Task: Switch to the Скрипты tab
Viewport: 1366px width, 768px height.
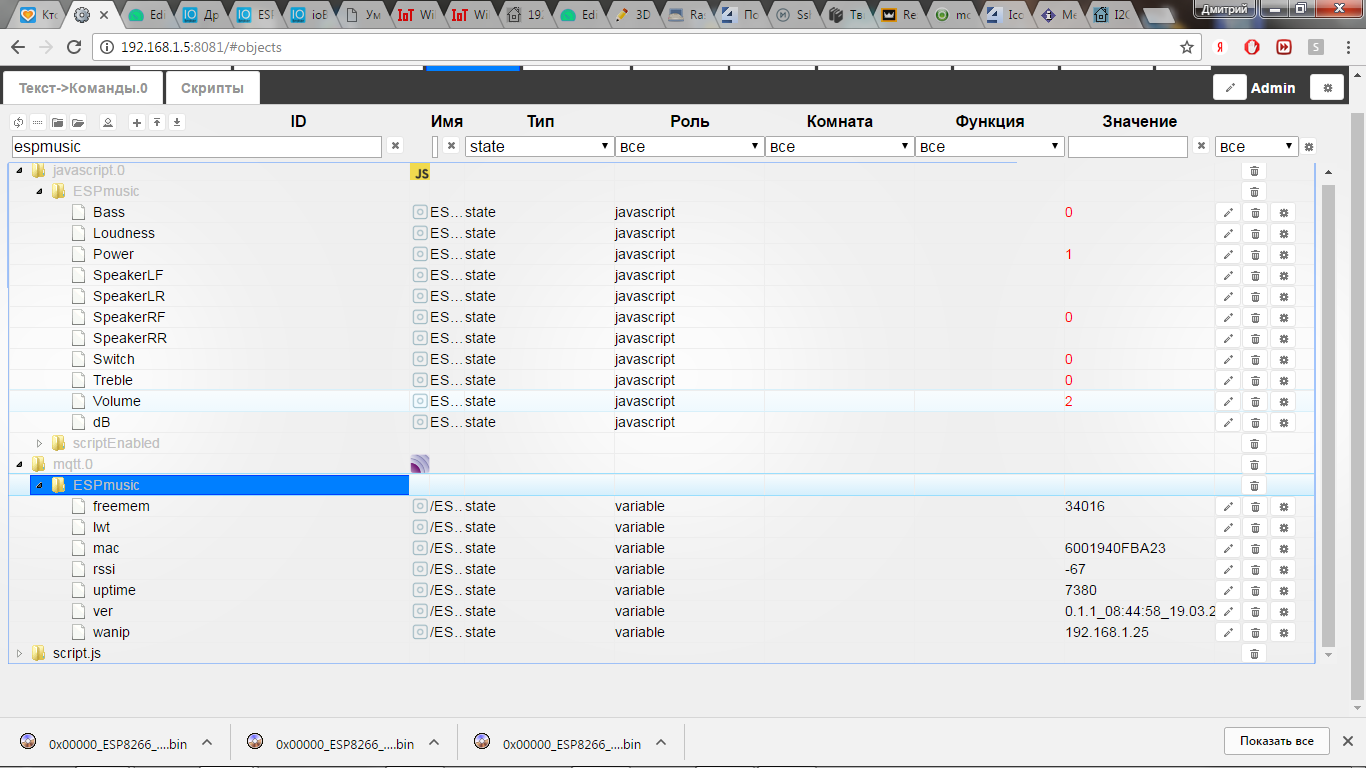Action: pos(212,88)
